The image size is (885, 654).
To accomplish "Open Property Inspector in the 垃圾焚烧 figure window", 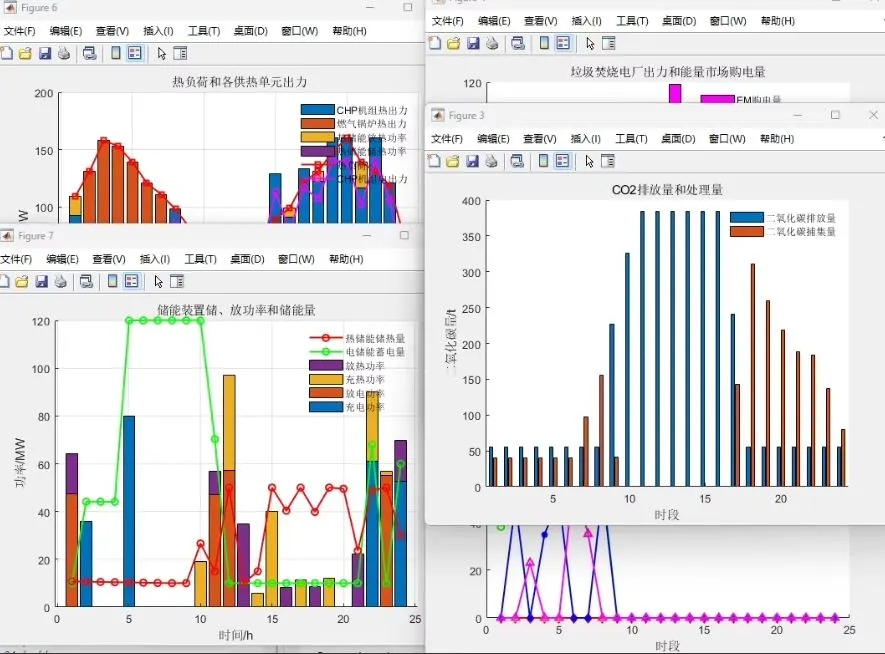I will 608,43.
